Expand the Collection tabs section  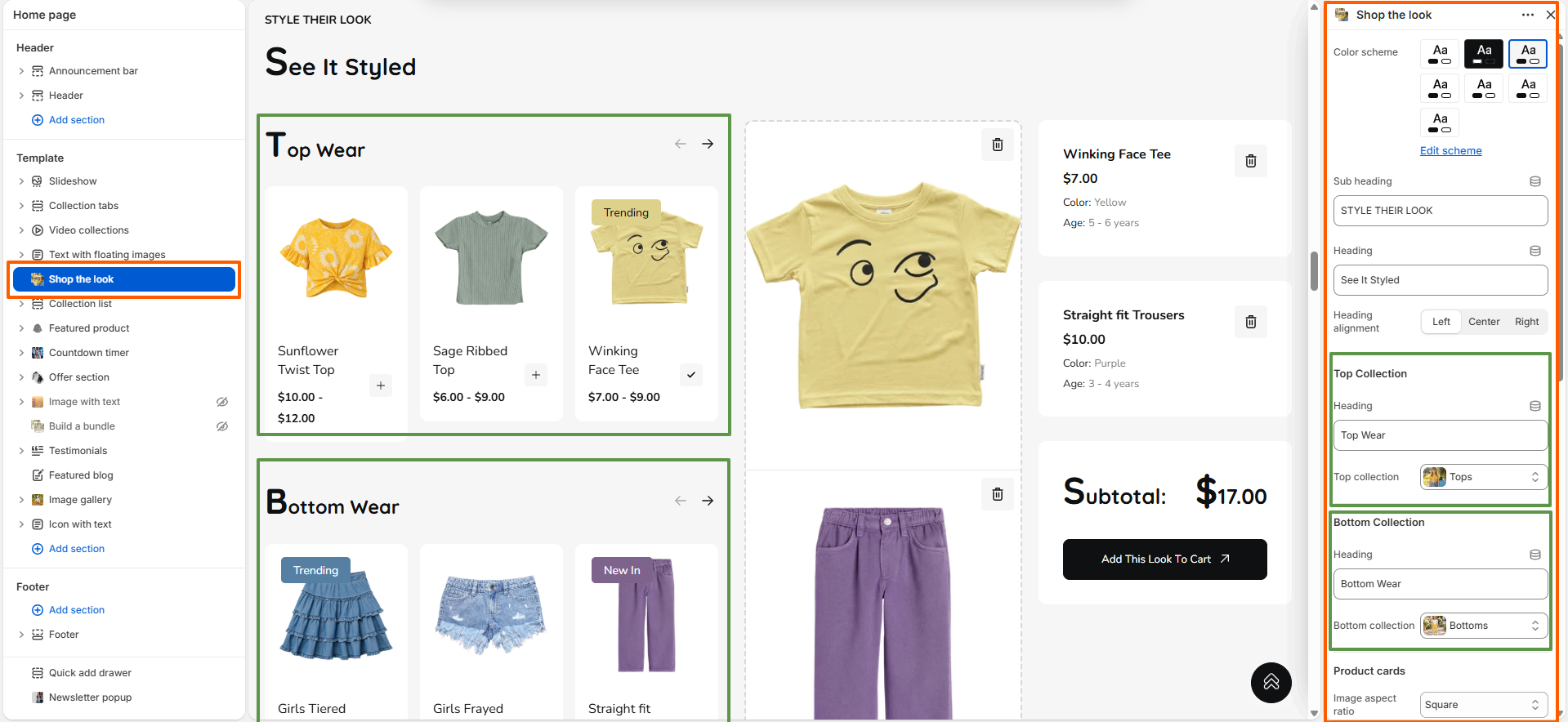pos(21,206)
